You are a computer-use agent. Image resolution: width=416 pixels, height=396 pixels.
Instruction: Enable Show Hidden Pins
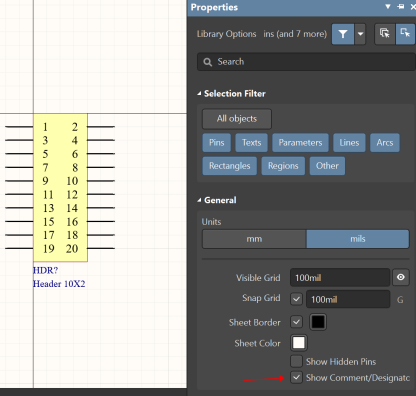(296, 361)
